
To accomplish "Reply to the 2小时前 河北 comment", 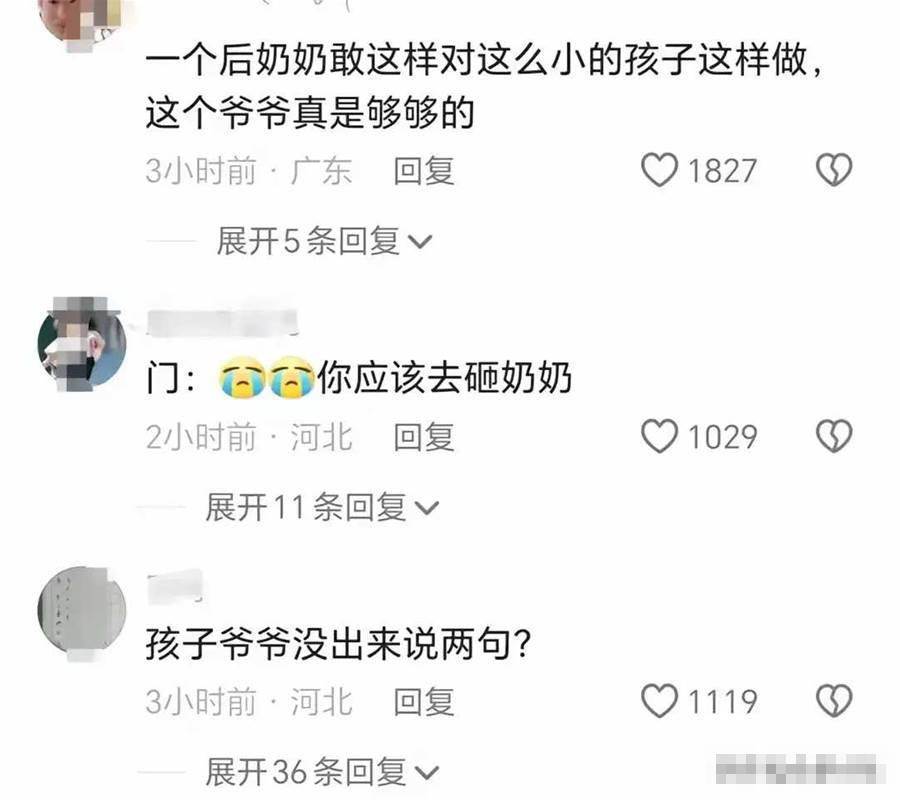I will [x=424, y=437].
